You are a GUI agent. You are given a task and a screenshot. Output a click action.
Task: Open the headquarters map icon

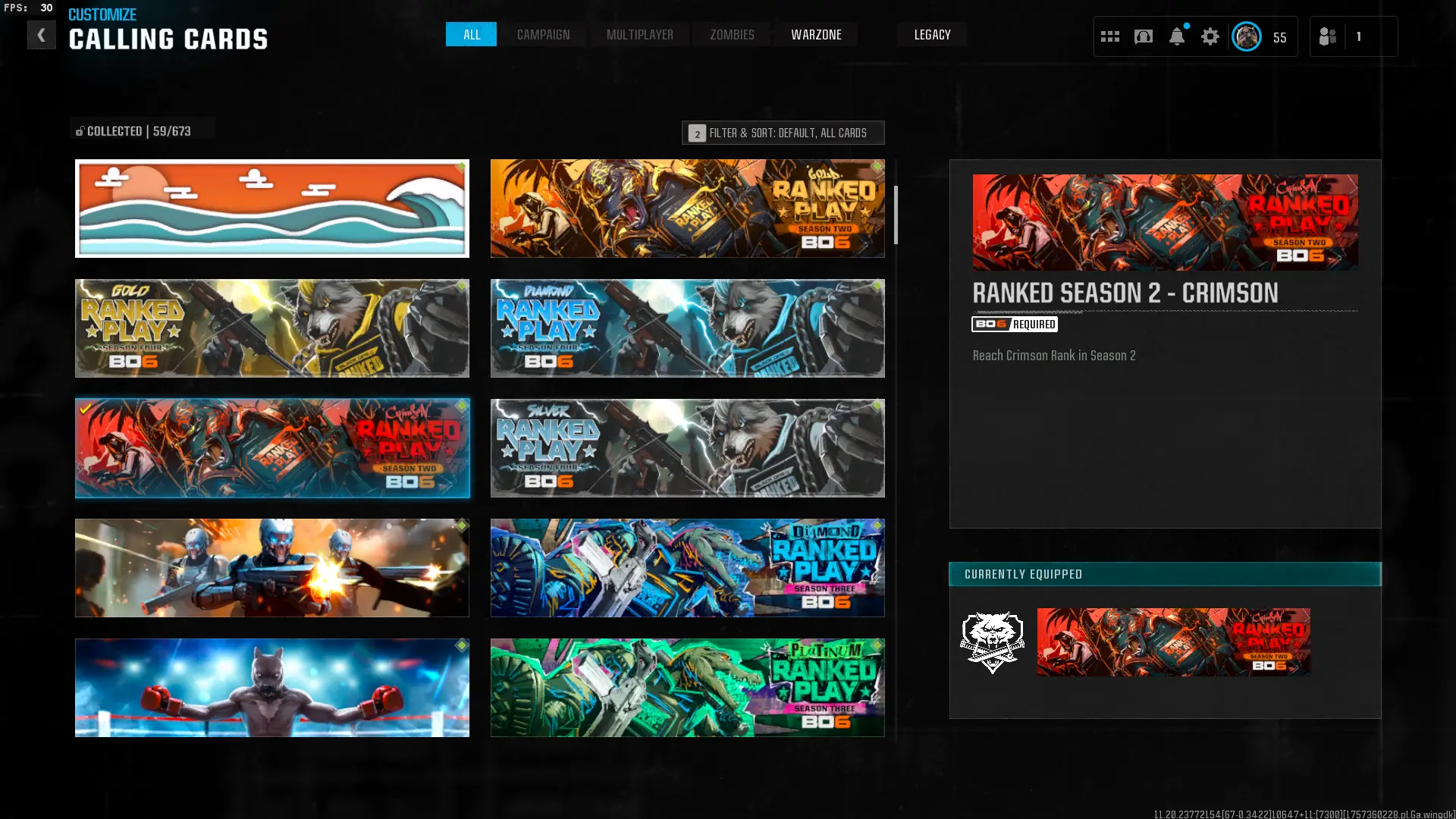pyautogui.click(x=1143, y=36)
